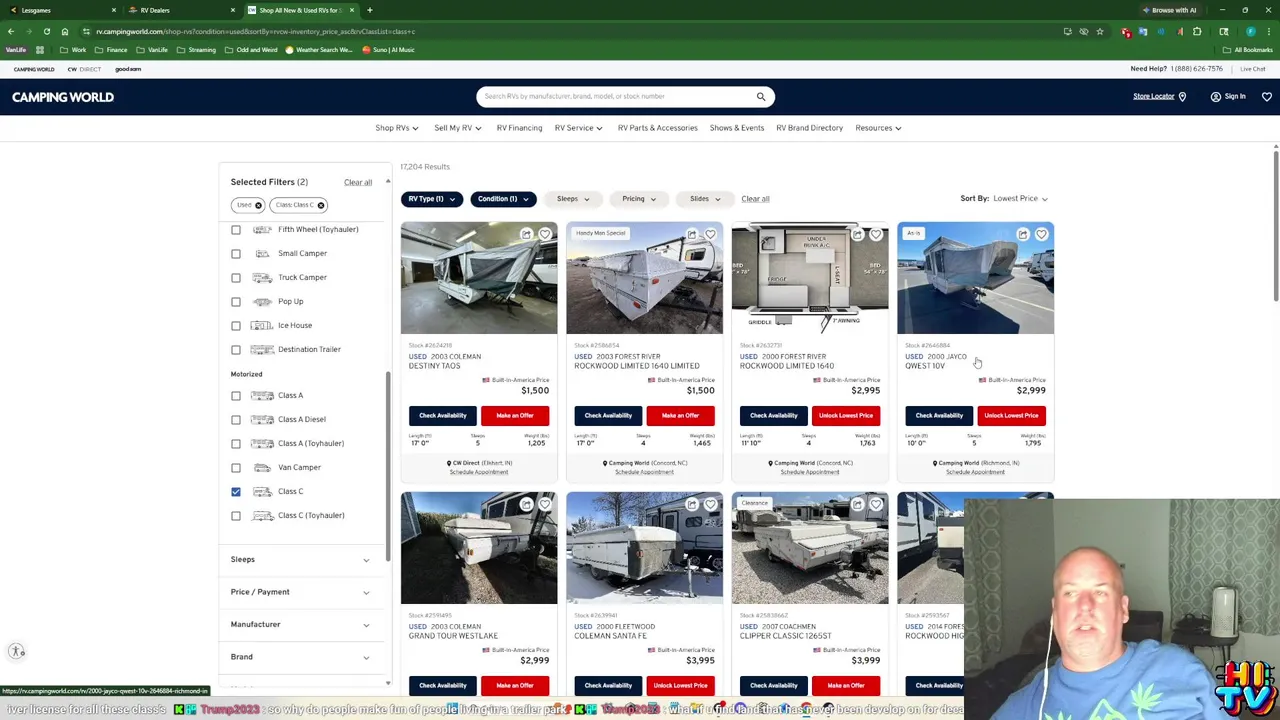Open a new browser tab
1280x720 pixels.
click(x=369, y=10)
